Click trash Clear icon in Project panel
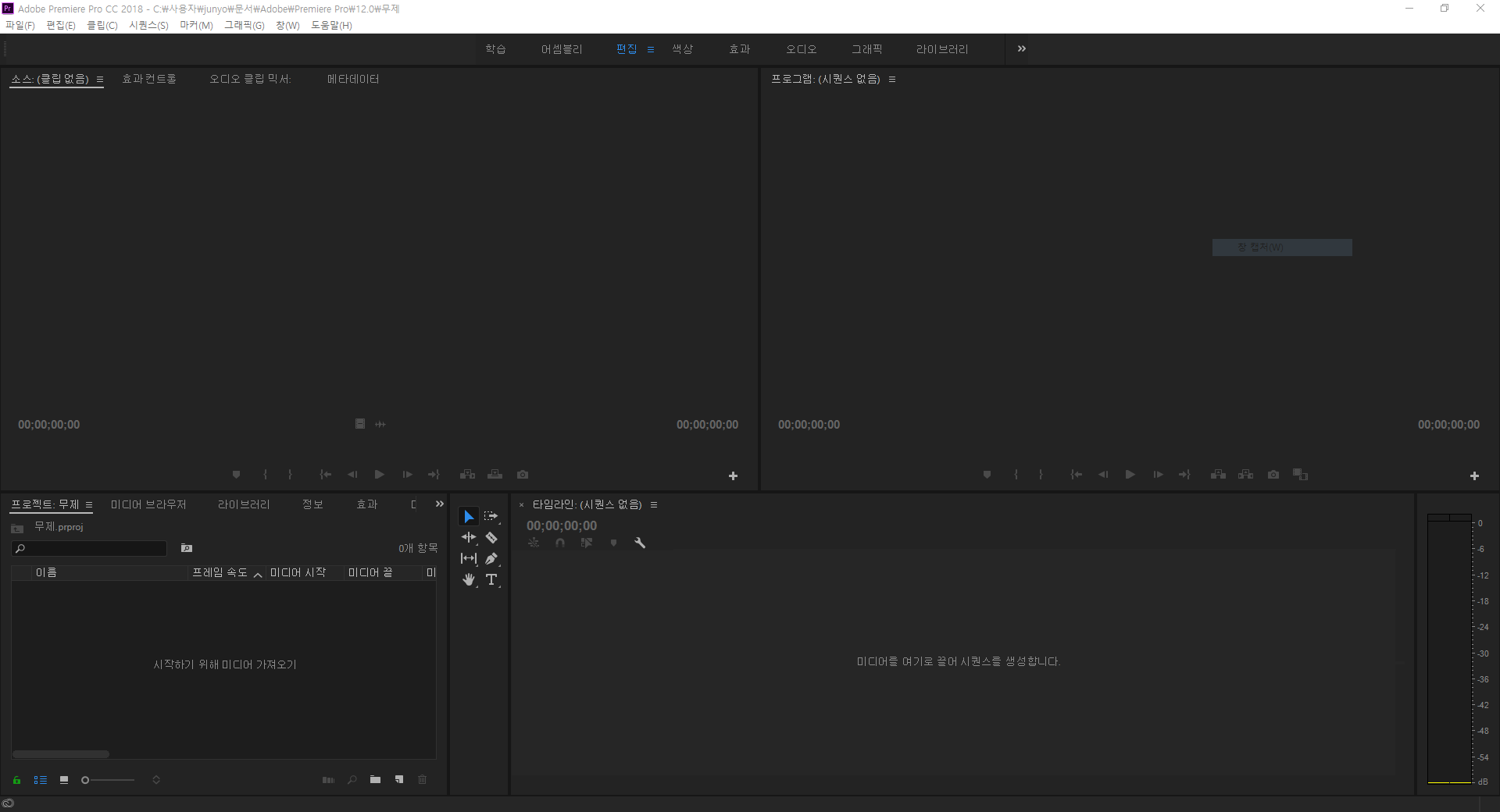This screenshot has height=812, width=1500. coord(423,780)
